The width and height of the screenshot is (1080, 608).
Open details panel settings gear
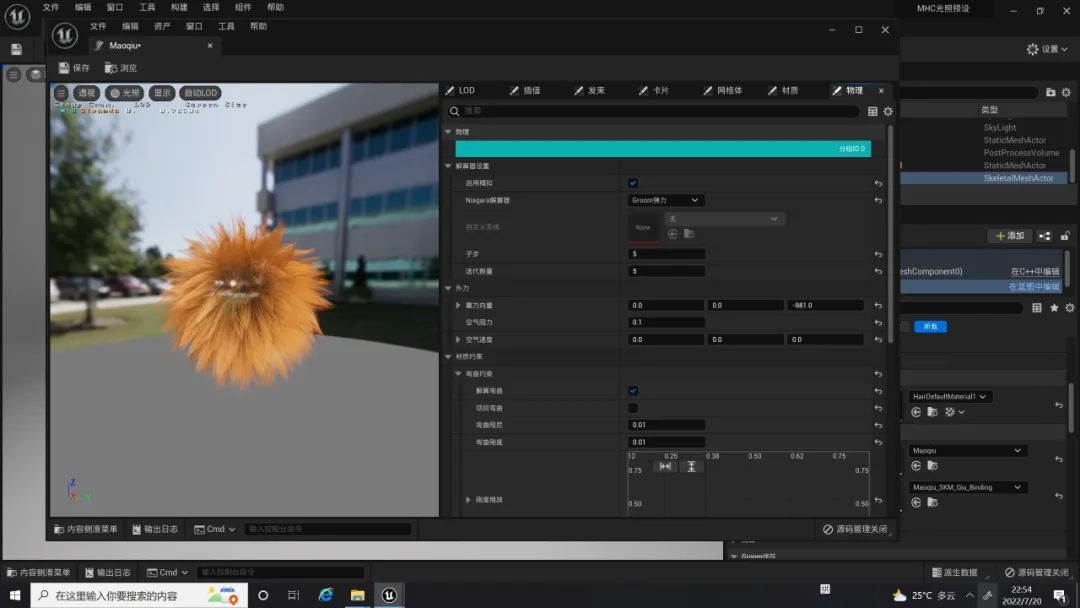pos(887,112)
